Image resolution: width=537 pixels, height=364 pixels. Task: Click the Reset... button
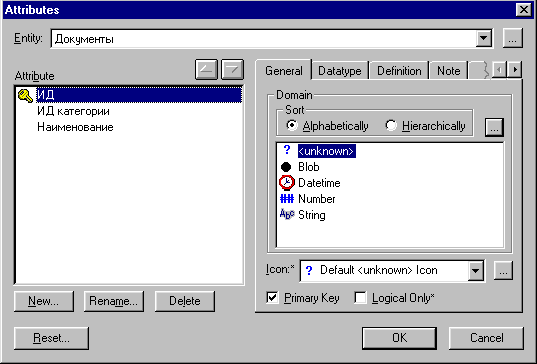tap(51, 338)
